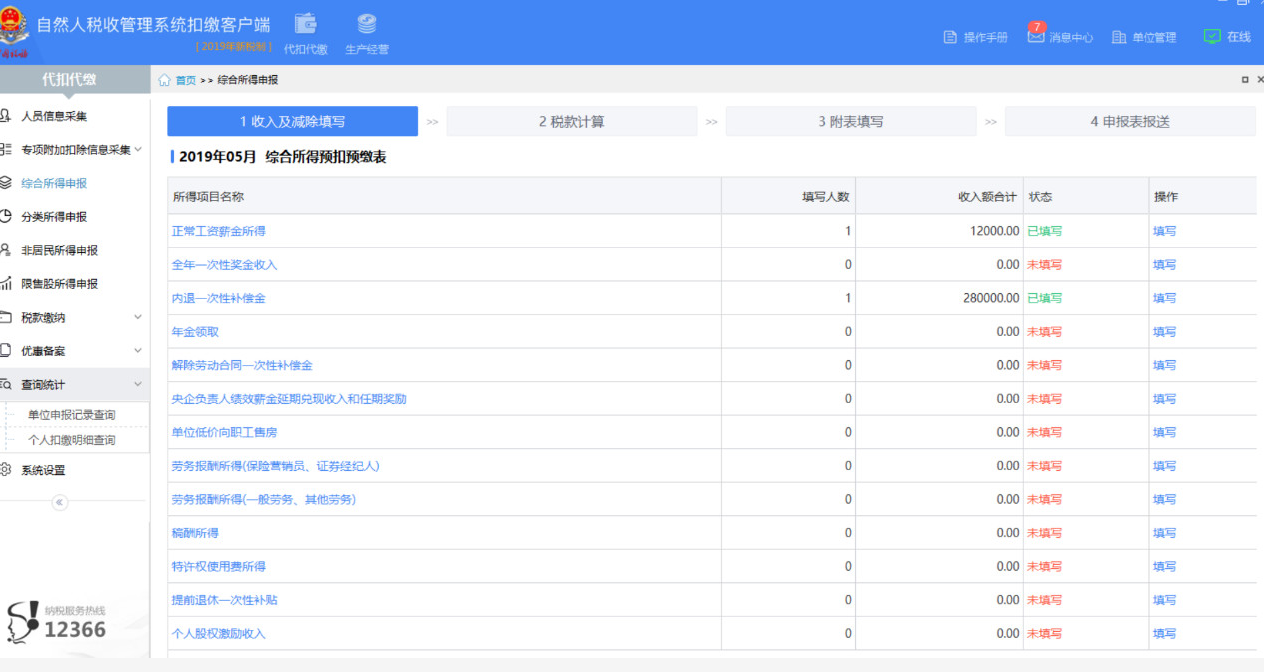Click the 优惠备案 sidebar icon

pyautogui.click(x=6, y=351)
